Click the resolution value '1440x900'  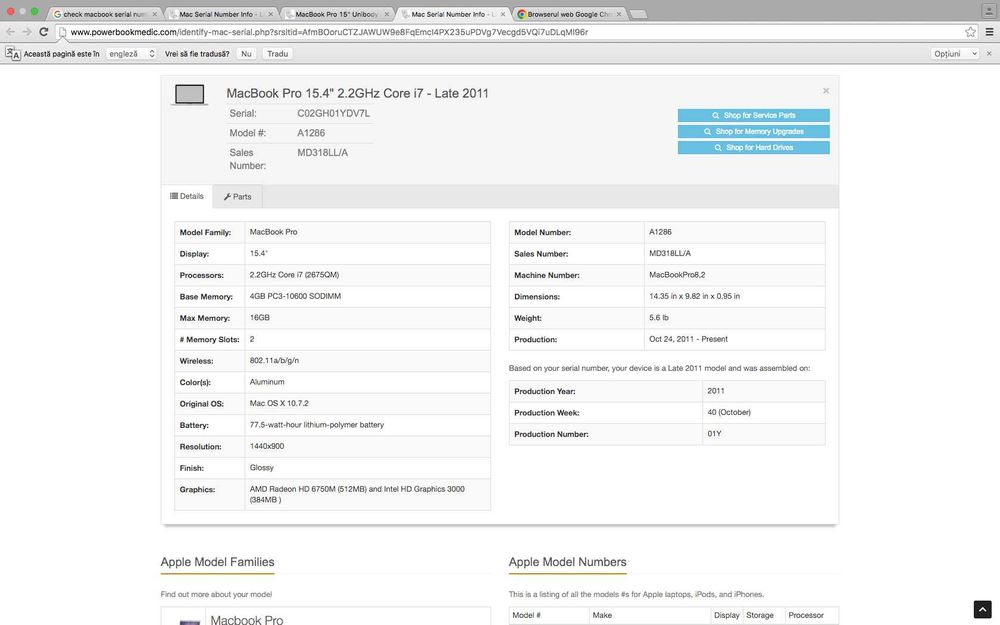267,446
